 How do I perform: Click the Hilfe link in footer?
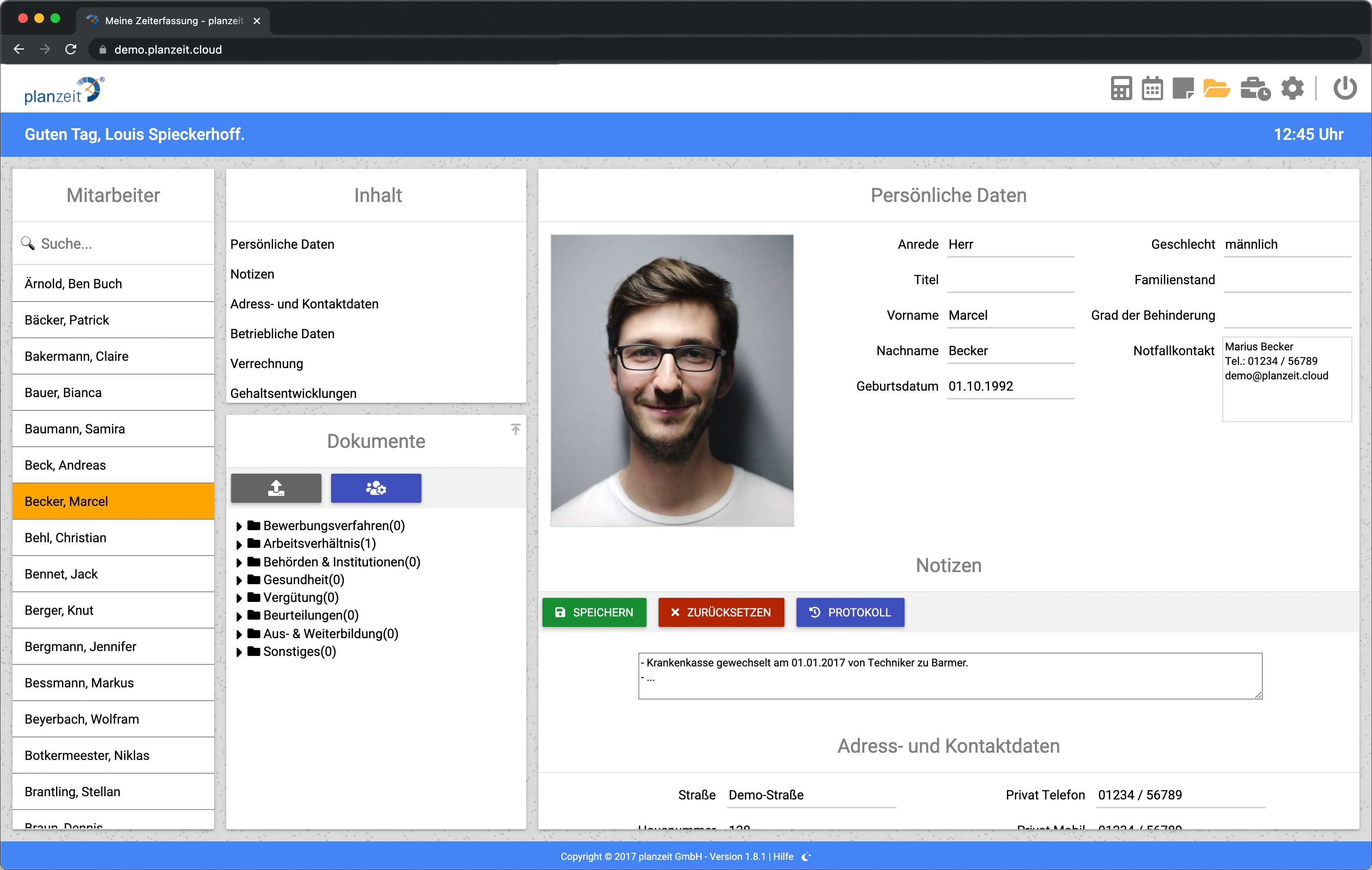click(x=783, y=856)
